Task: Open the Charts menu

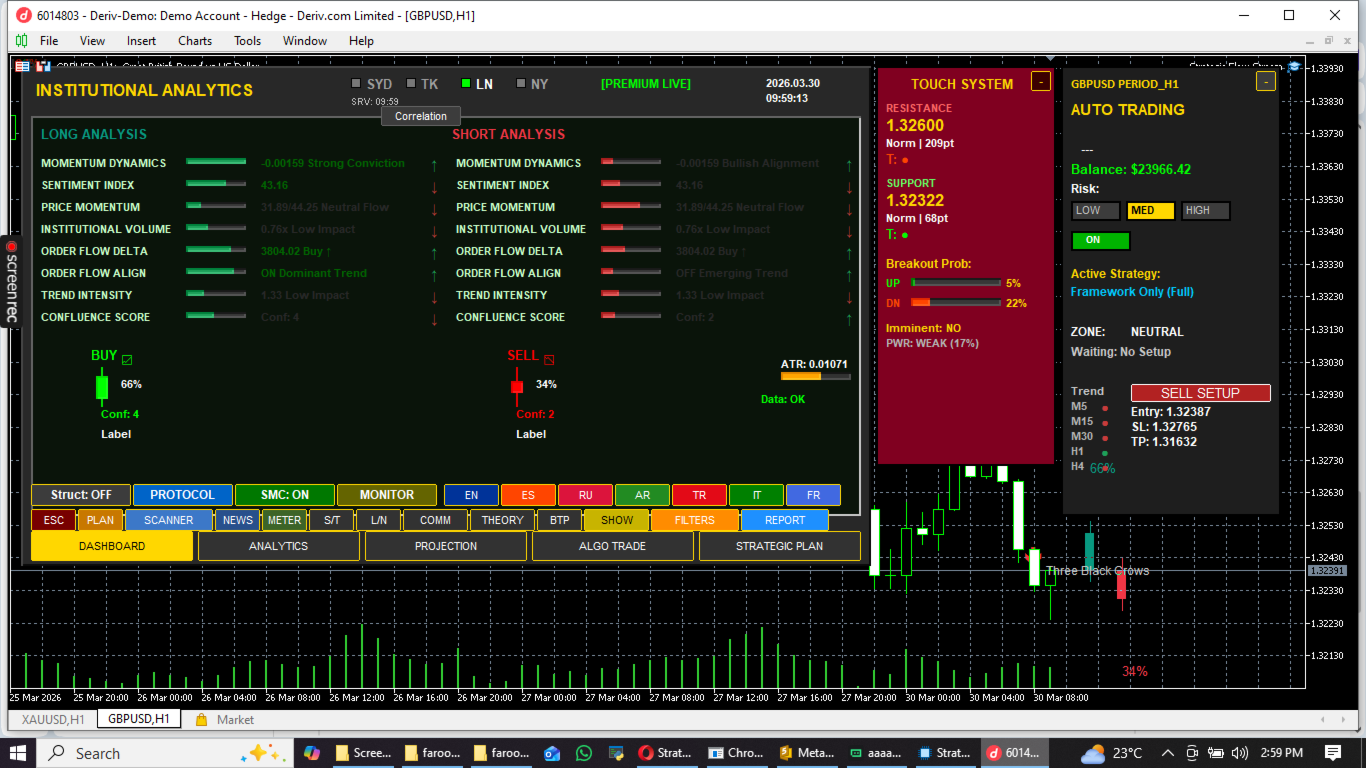Action: (195, 41)
